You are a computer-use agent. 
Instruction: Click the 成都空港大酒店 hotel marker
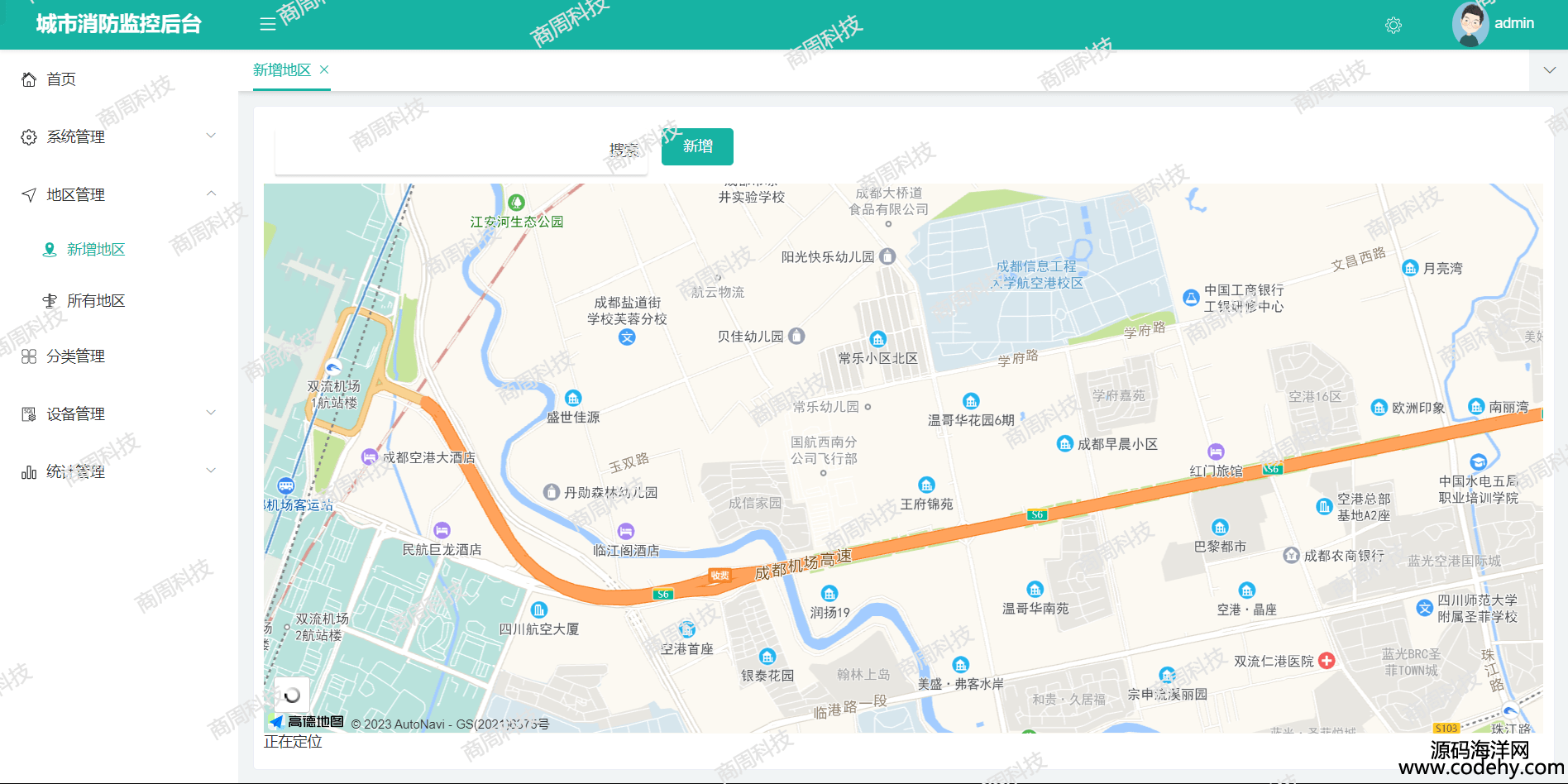370,457
